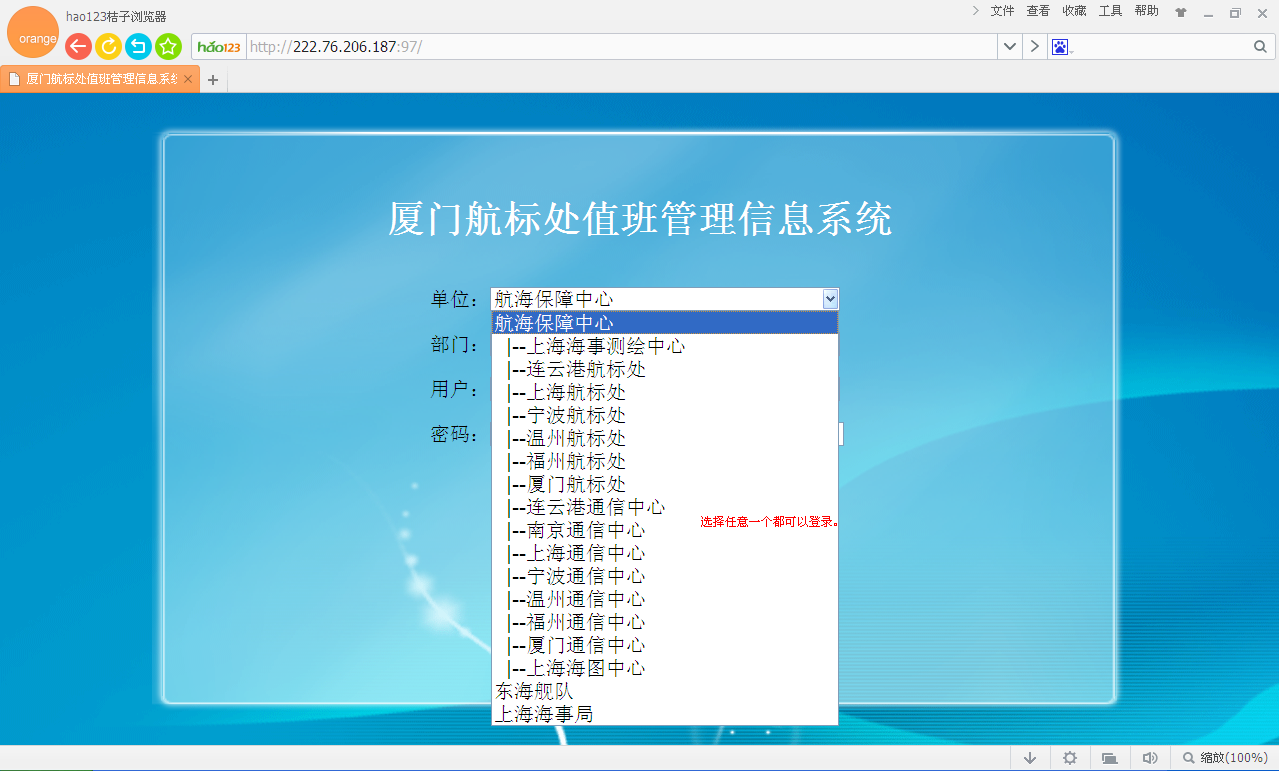Open the 文件 menu
The width and height of the screenshot is (1279, 771).
(1002, 11)
